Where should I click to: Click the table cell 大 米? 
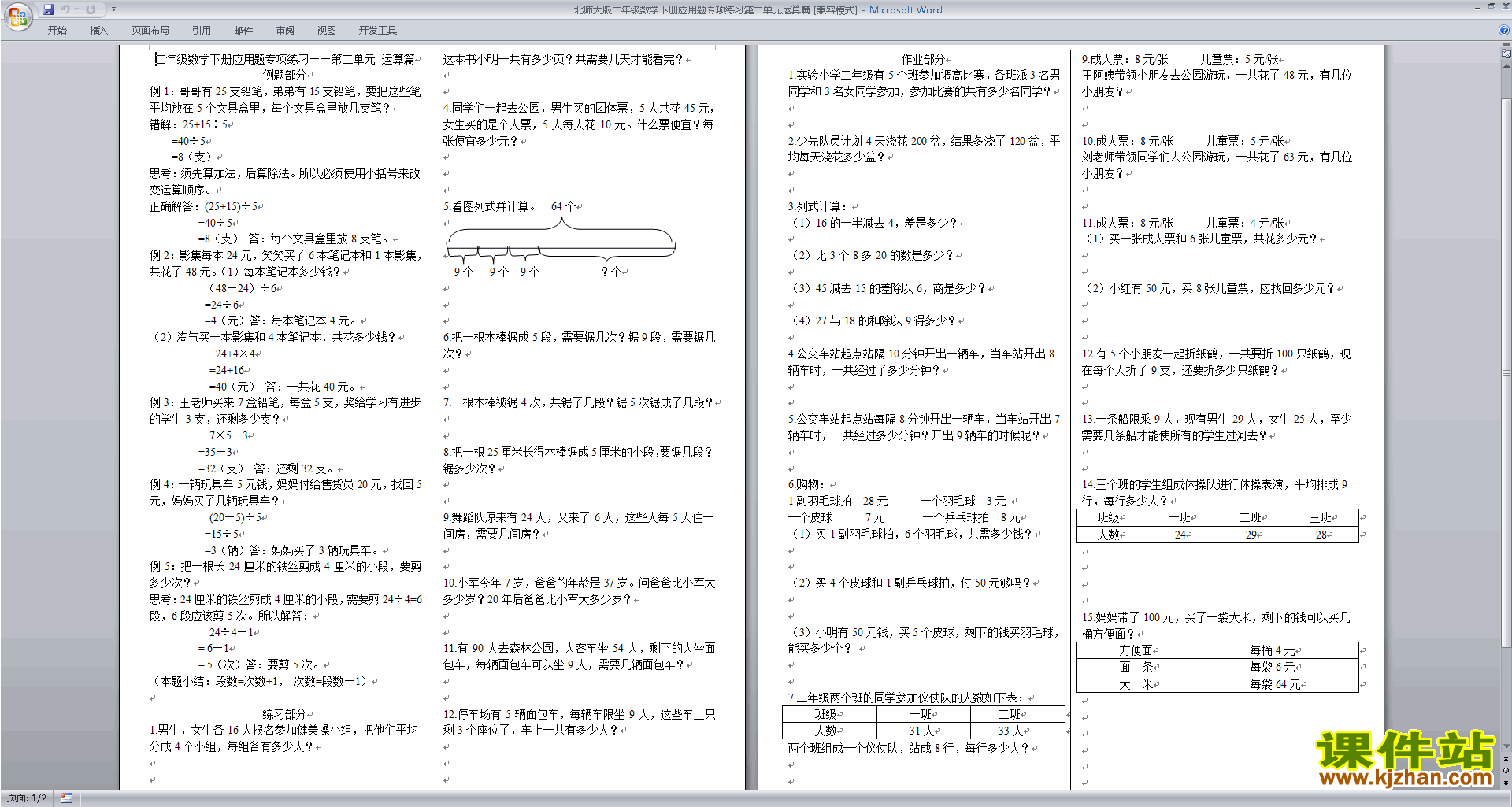pos(1146,684)
